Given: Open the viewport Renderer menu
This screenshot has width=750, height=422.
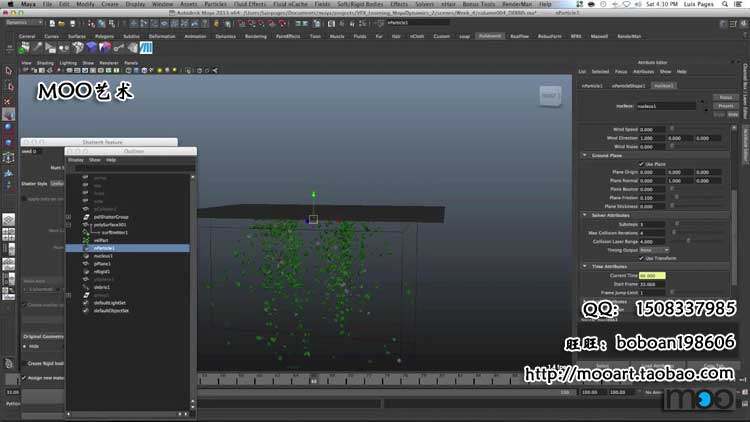Looking at the screenshot, I should tap(109, 63).
